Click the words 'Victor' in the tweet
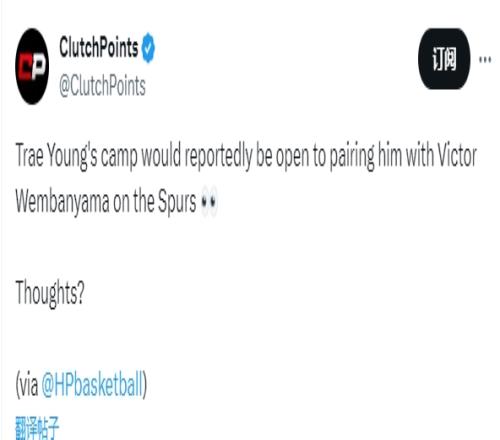The height and width of the screenshot is (440, 500). 457,156
